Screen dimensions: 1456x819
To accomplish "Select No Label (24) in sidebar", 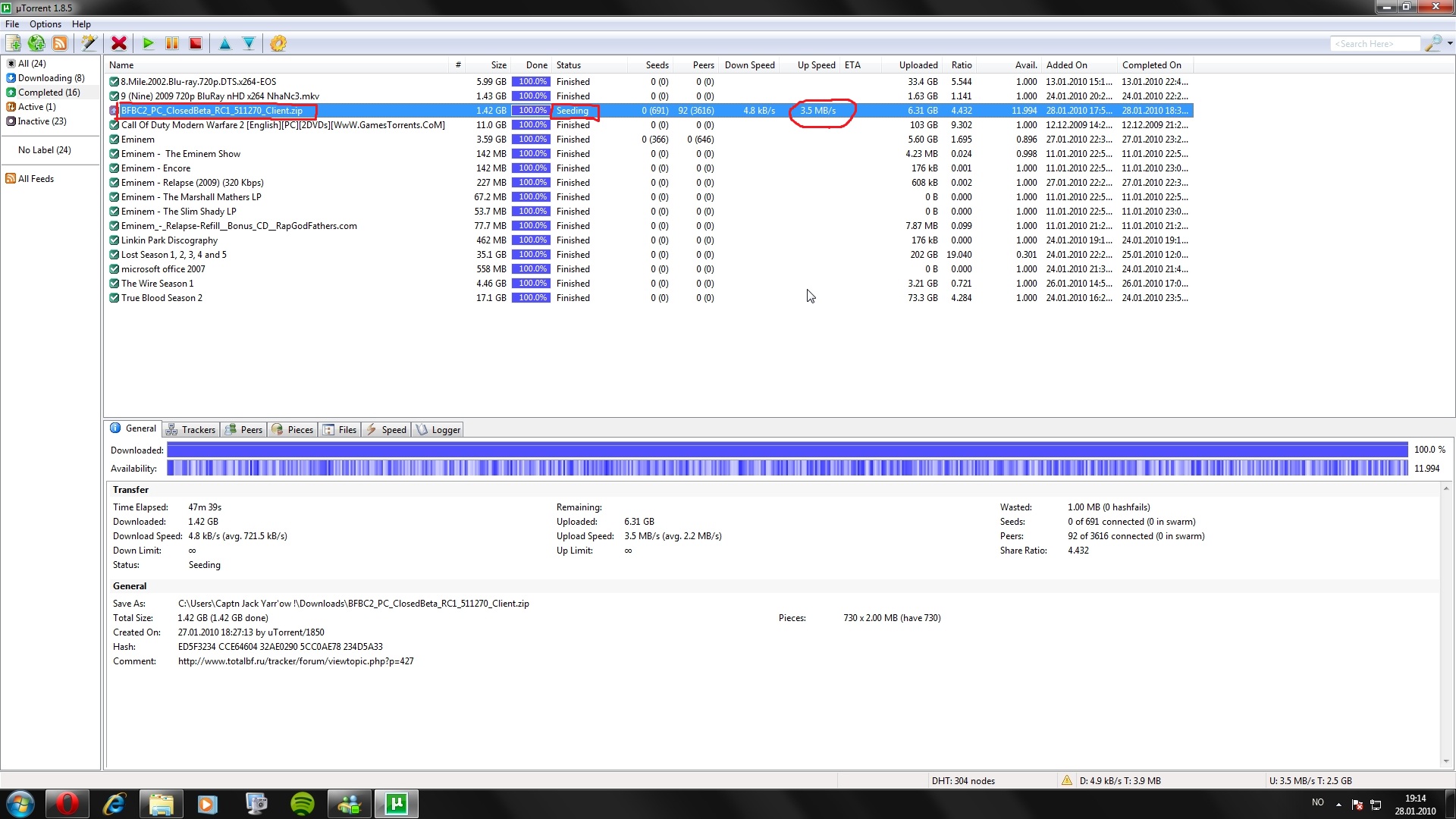I will (44, 150).
